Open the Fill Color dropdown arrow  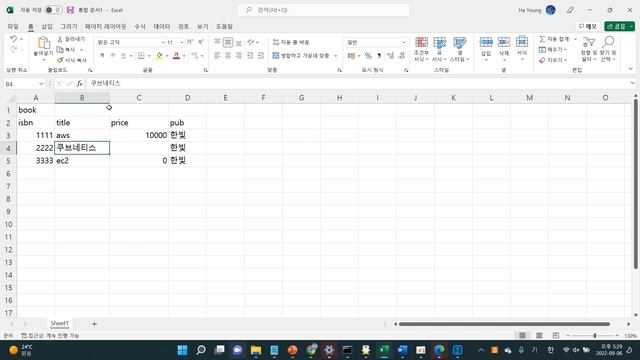(167, 56)
